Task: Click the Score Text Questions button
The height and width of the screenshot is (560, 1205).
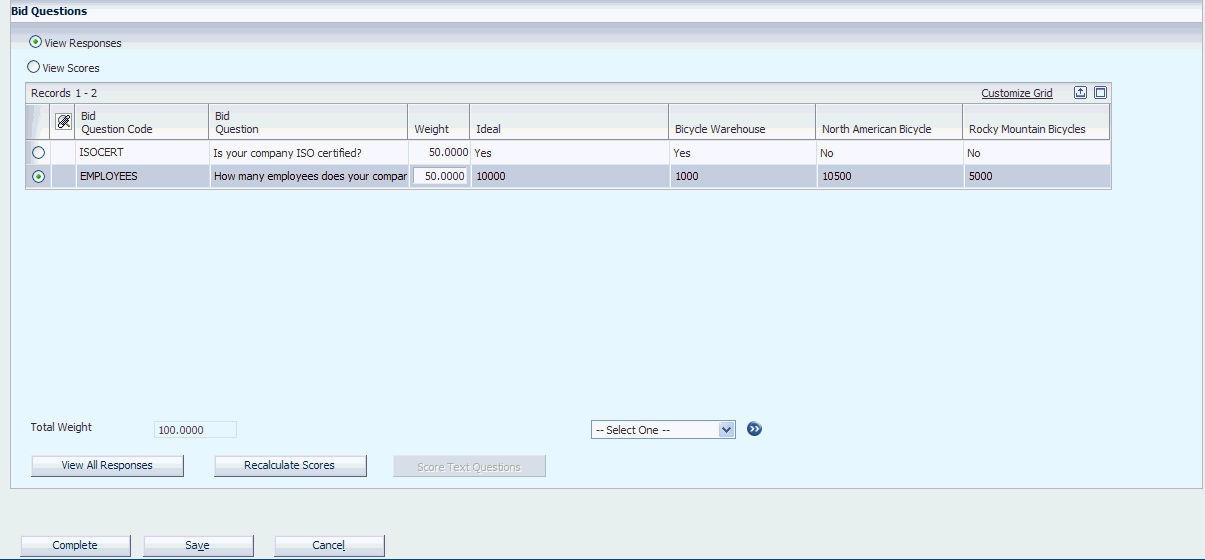Action: tap(469, 467)
